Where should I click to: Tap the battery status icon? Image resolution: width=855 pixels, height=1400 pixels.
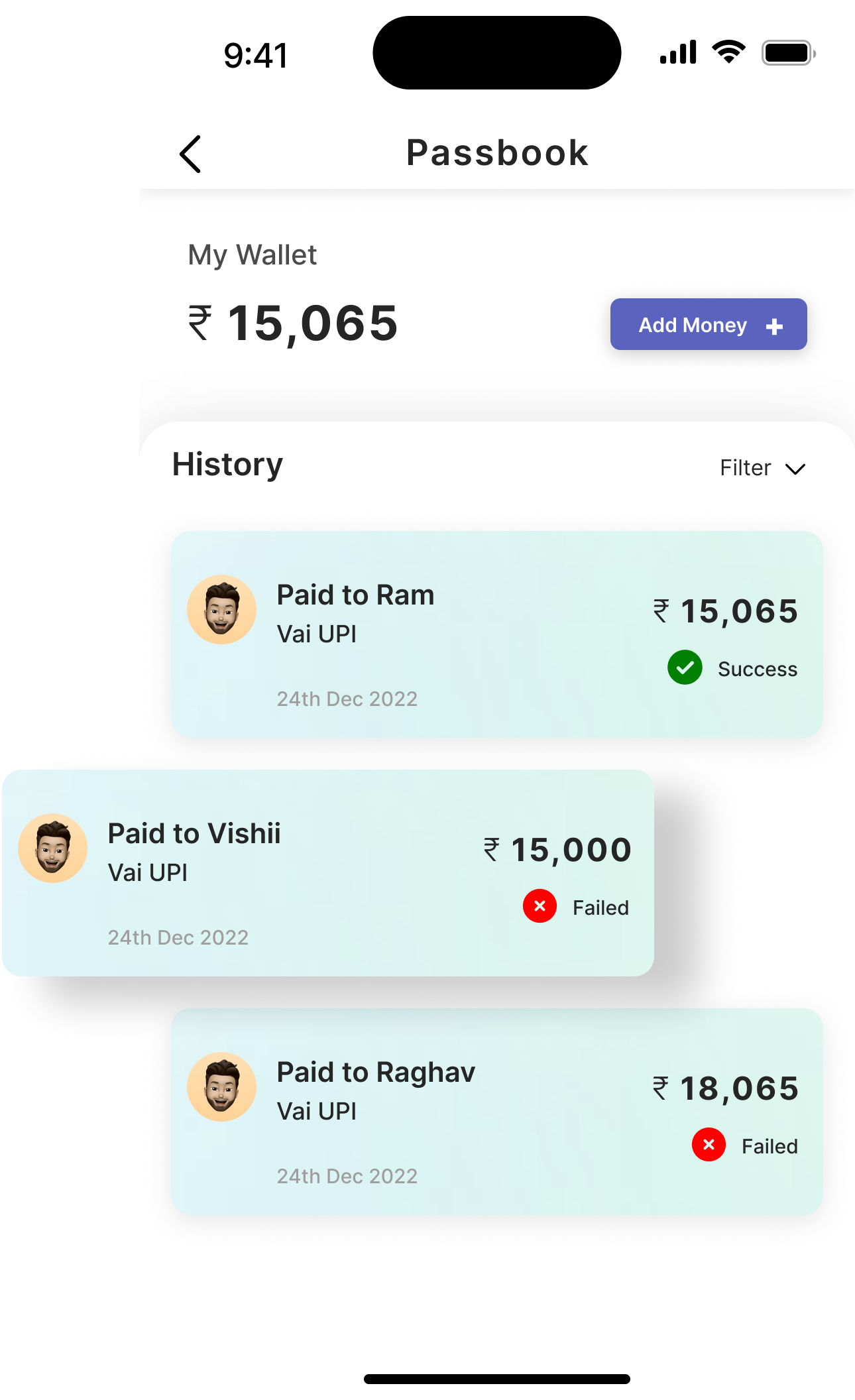point(789,52)
